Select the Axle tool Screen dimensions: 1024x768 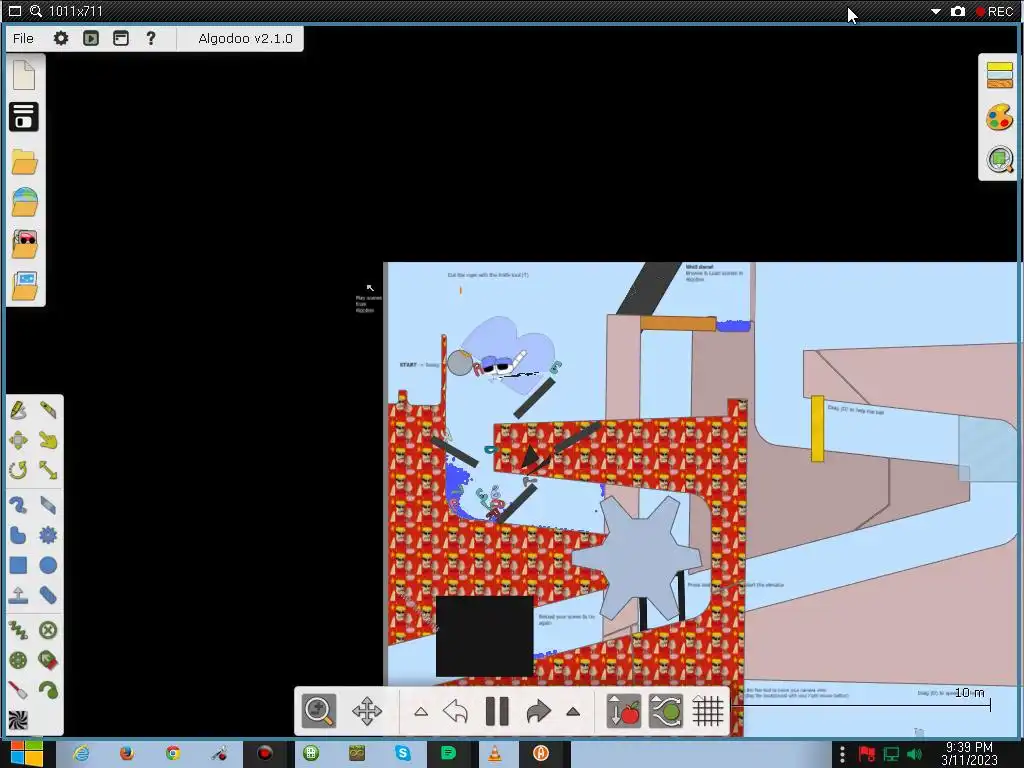point(18,660)
